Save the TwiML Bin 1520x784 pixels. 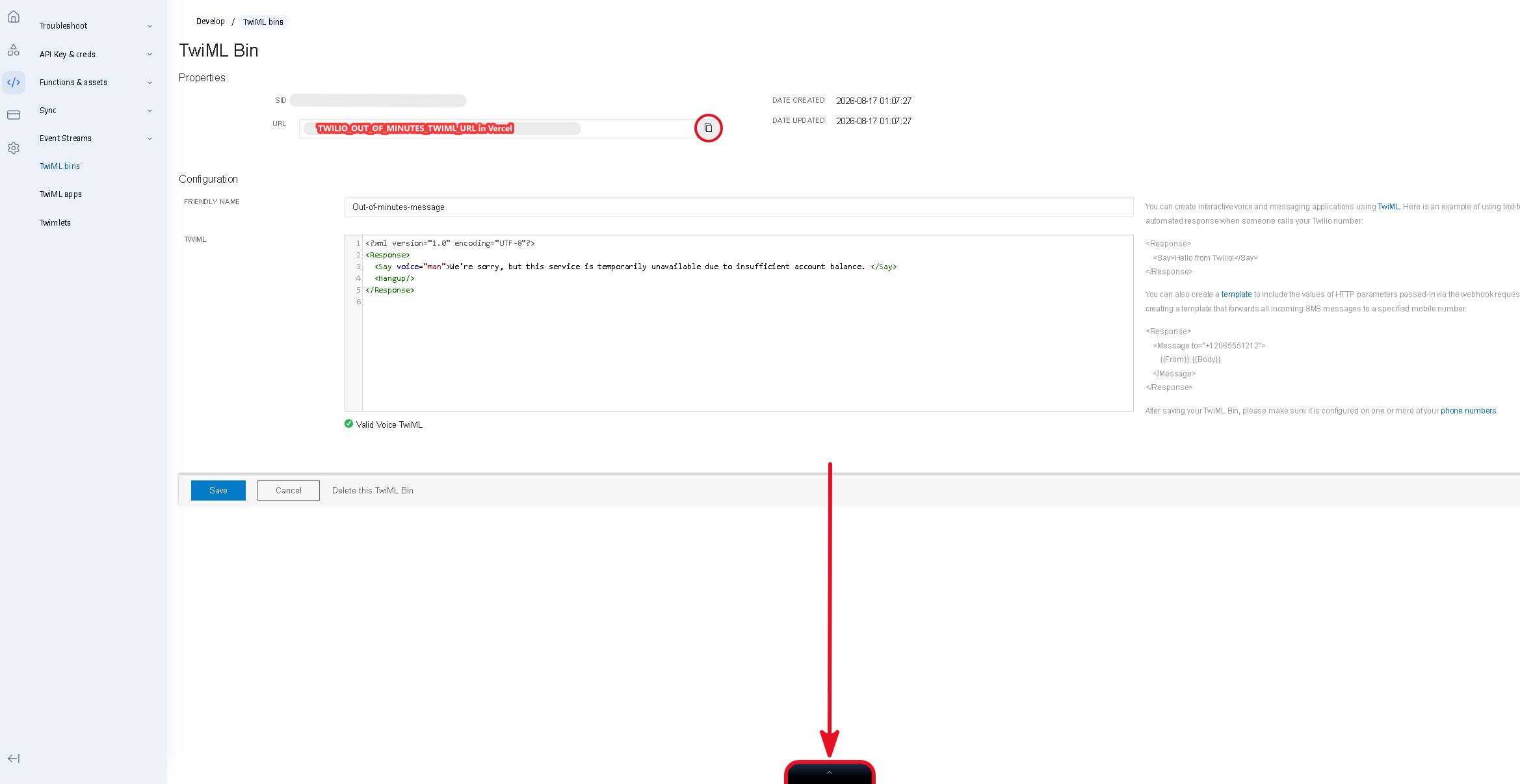point(218,491)
